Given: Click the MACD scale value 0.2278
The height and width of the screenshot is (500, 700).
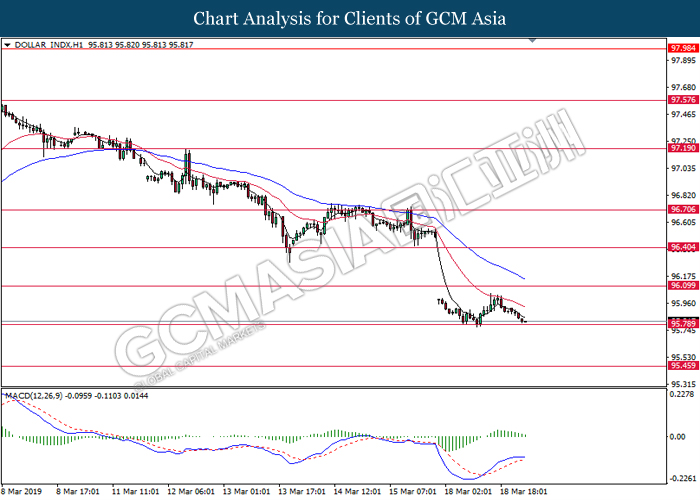Looking at the screenshot, I should coord(682,394).
